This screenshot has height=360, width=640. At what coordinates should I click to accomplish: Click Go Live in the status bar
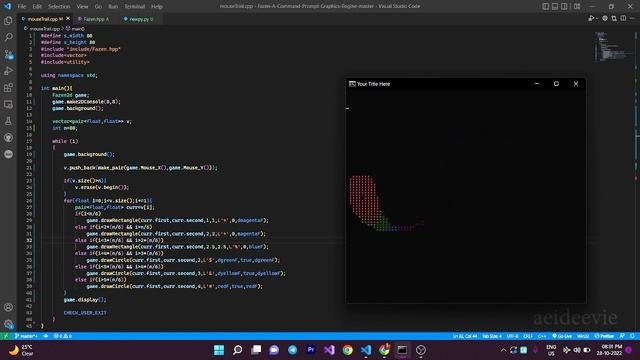pos(562,336)
